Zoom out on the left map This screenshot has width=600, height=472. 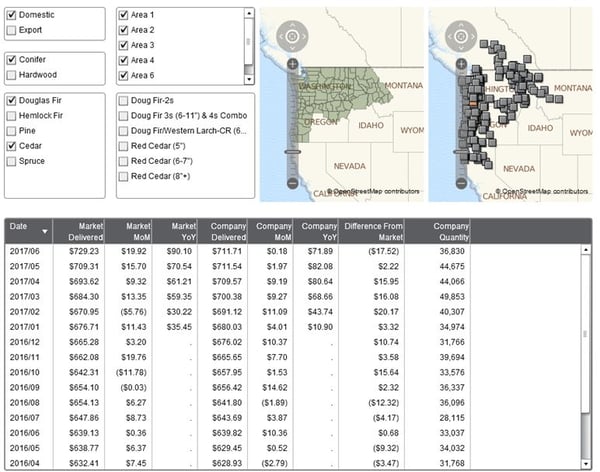(x=292, y=183)
